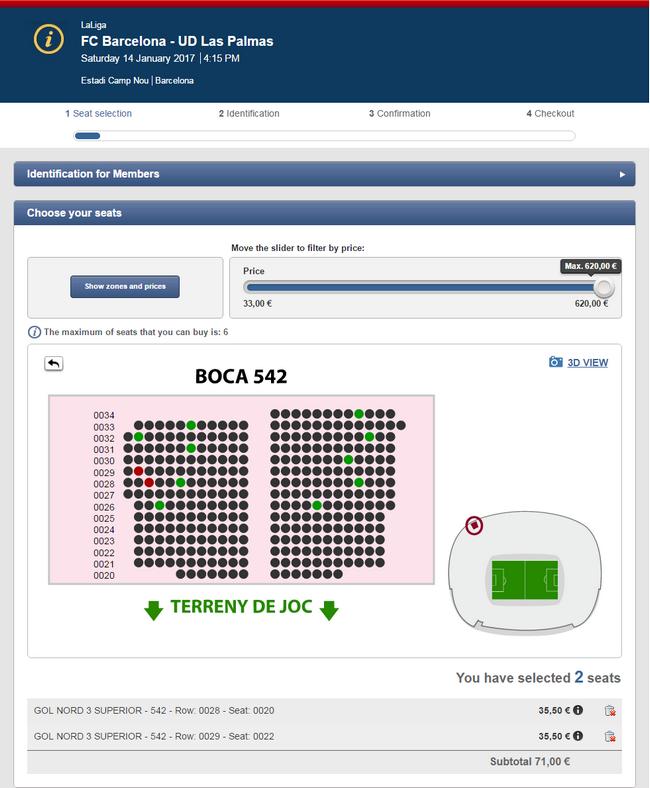Click the price slider handle
650x788 pixels.
(604, 287)
